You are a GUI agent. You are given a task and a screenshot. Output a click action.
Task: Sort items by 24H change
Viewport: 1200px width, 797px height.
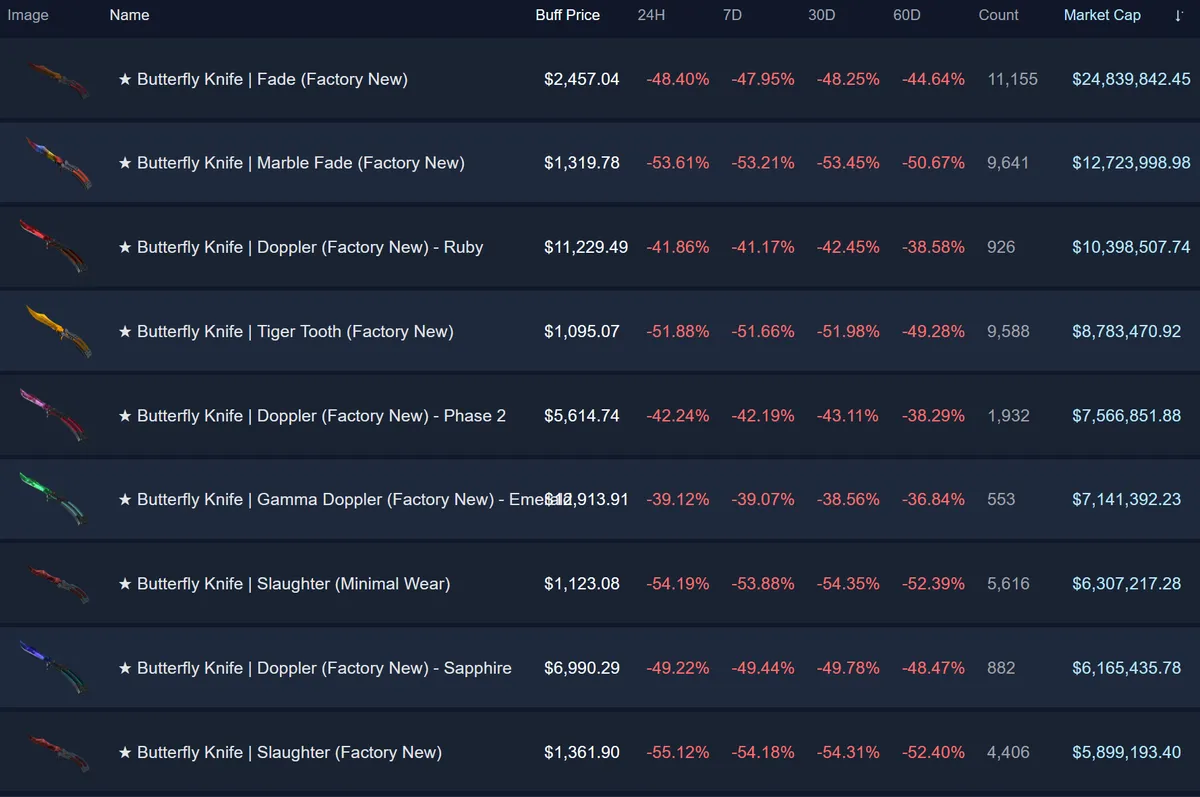(651, 16)
